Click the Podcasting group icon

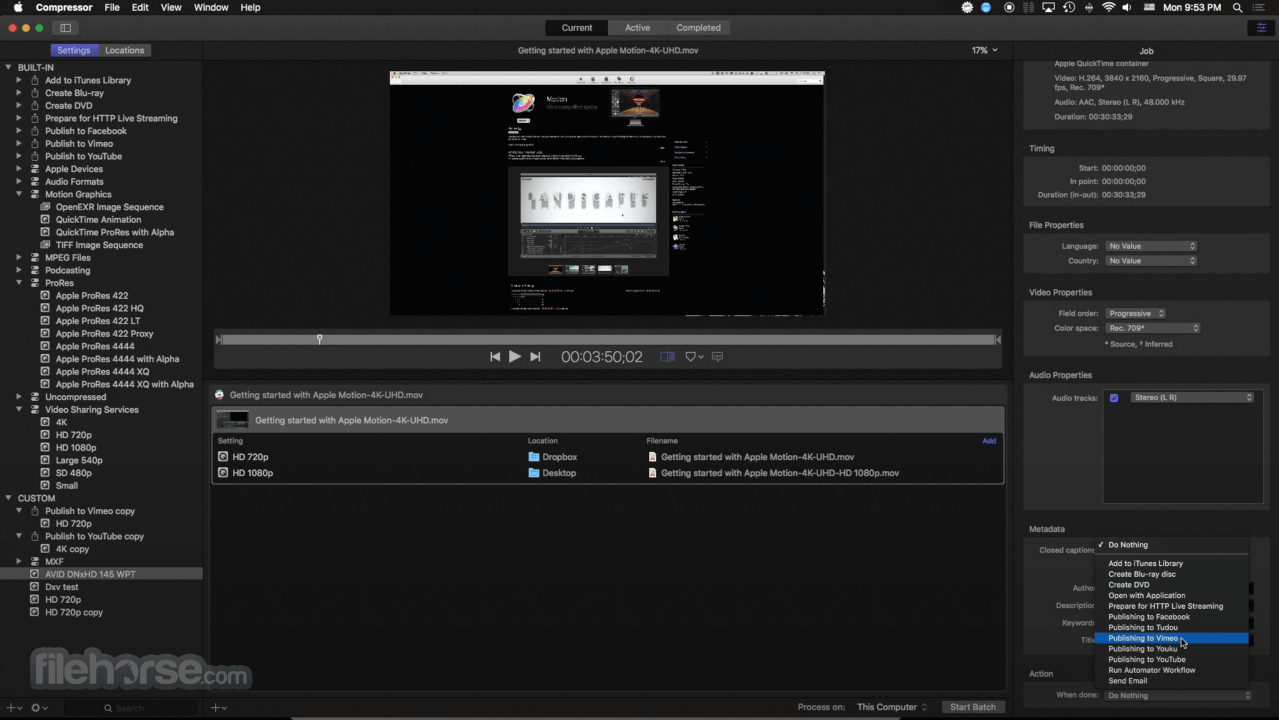tap(35, 270)
